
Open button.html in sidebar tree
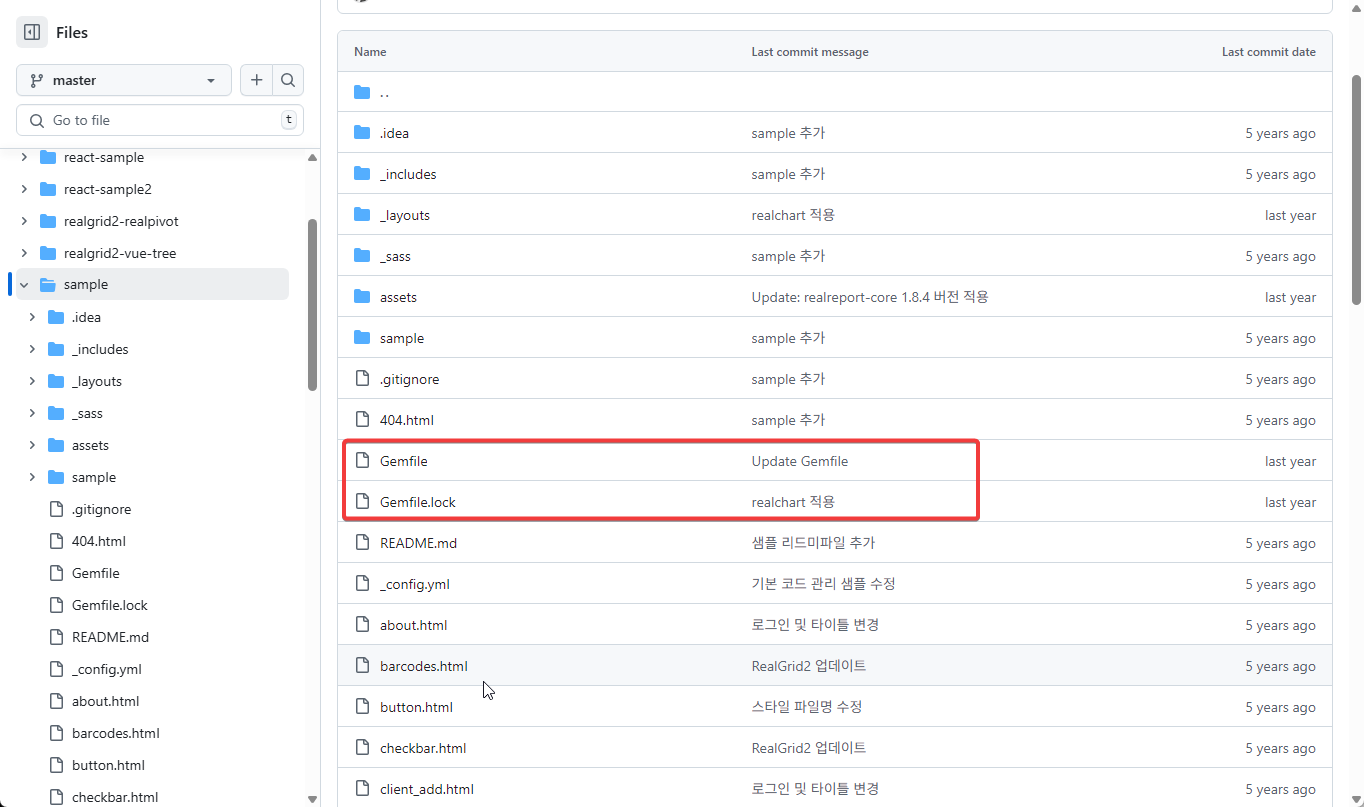point(108,765)
